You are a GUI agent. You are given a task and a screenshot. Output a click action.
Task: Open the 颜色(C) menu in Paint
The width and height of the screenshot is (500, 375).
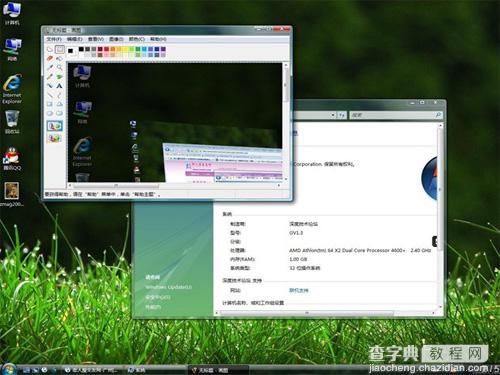point(137,39)
